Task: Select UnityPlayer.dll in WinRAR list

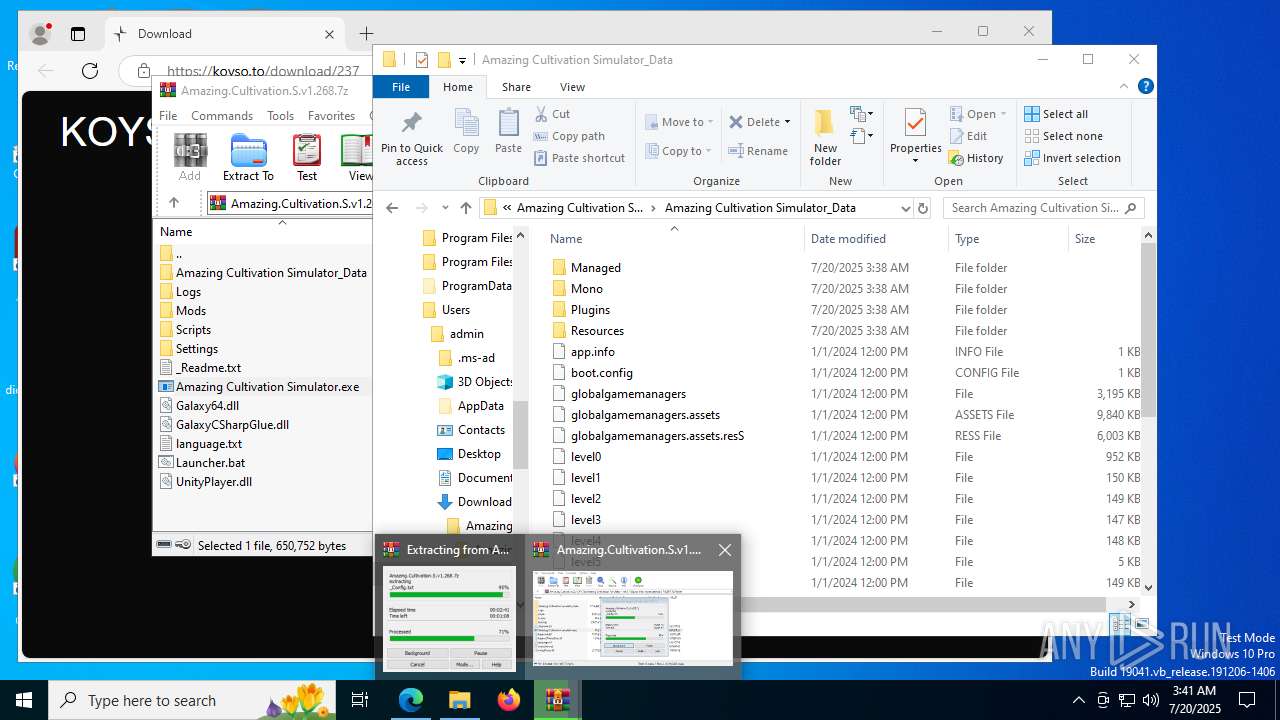Action: [213, 482]
